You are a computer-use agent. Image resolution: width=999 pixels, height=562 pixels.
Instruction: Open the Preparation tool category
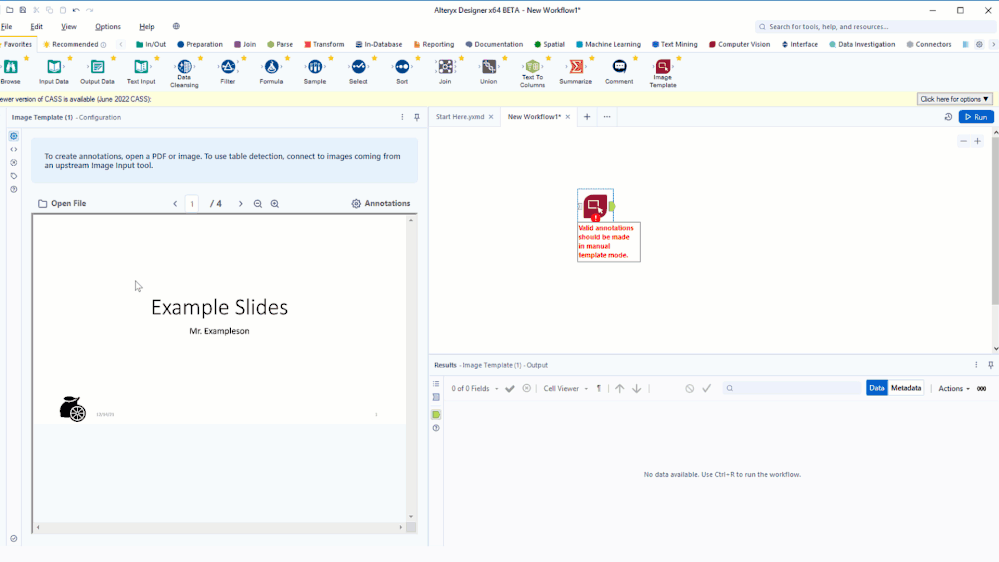coord(199,45)
